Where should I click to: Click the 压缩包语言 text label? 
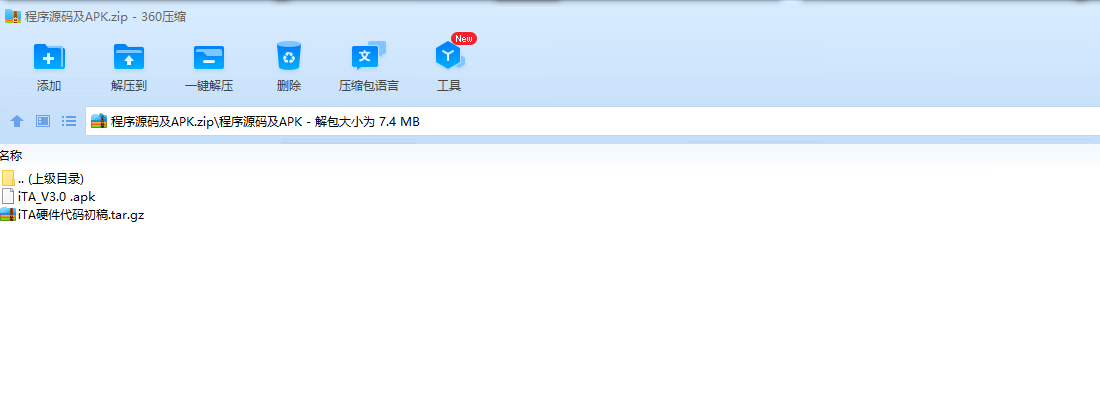click(x=368, y=86)
